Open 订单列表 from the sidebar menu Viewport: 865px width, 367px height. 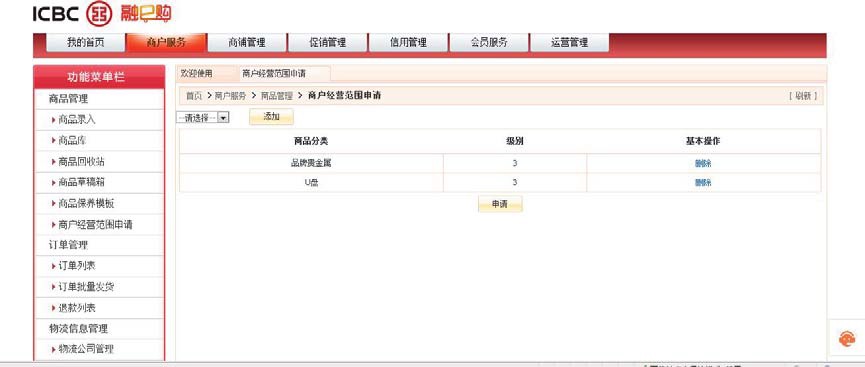click(77, 266)
